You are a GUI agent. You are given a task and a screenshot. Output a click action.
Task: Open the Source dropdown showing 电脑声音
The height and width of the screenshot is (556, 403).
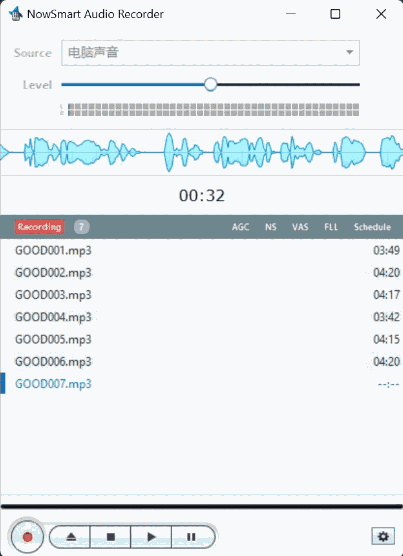[x=210, y=53]
